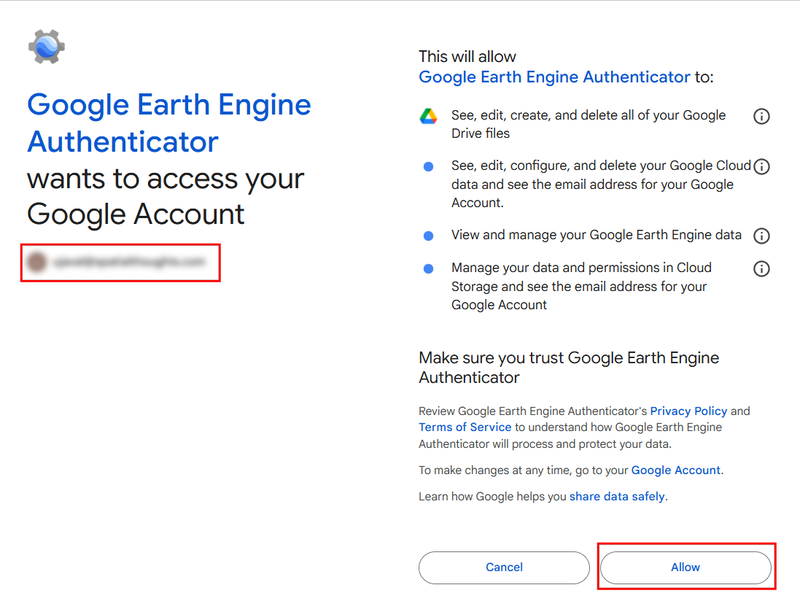Click blue bullet beside Cloud Storage permission
The image size is (800, 593).
click(429, 268)
